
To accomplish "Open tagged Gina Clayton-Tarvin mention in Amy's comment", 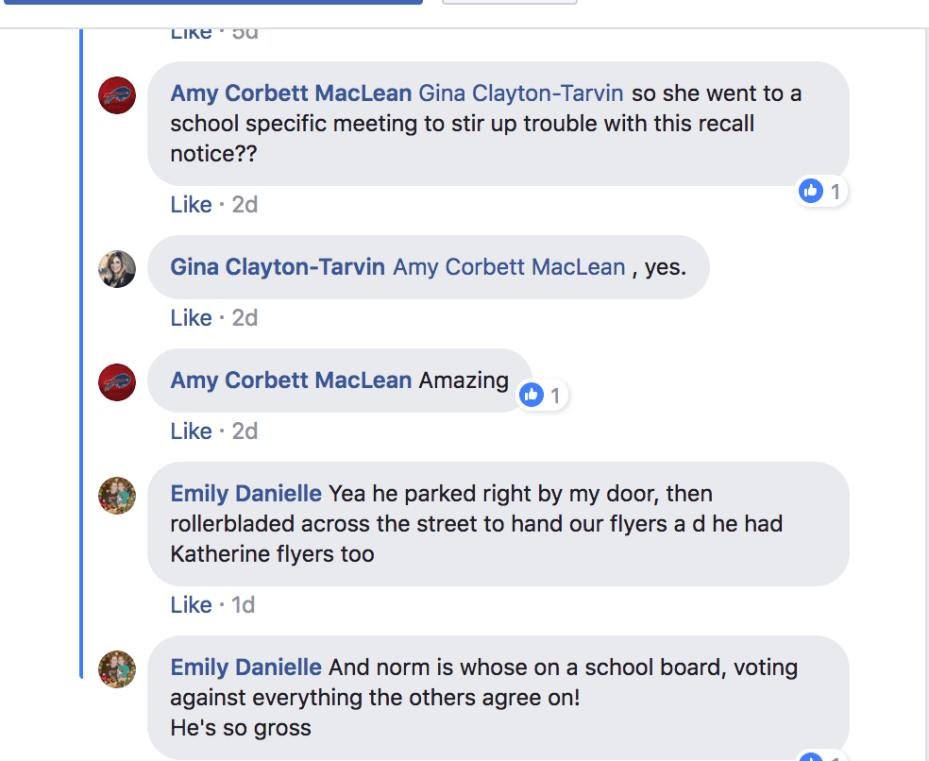I will click(520, 94).
